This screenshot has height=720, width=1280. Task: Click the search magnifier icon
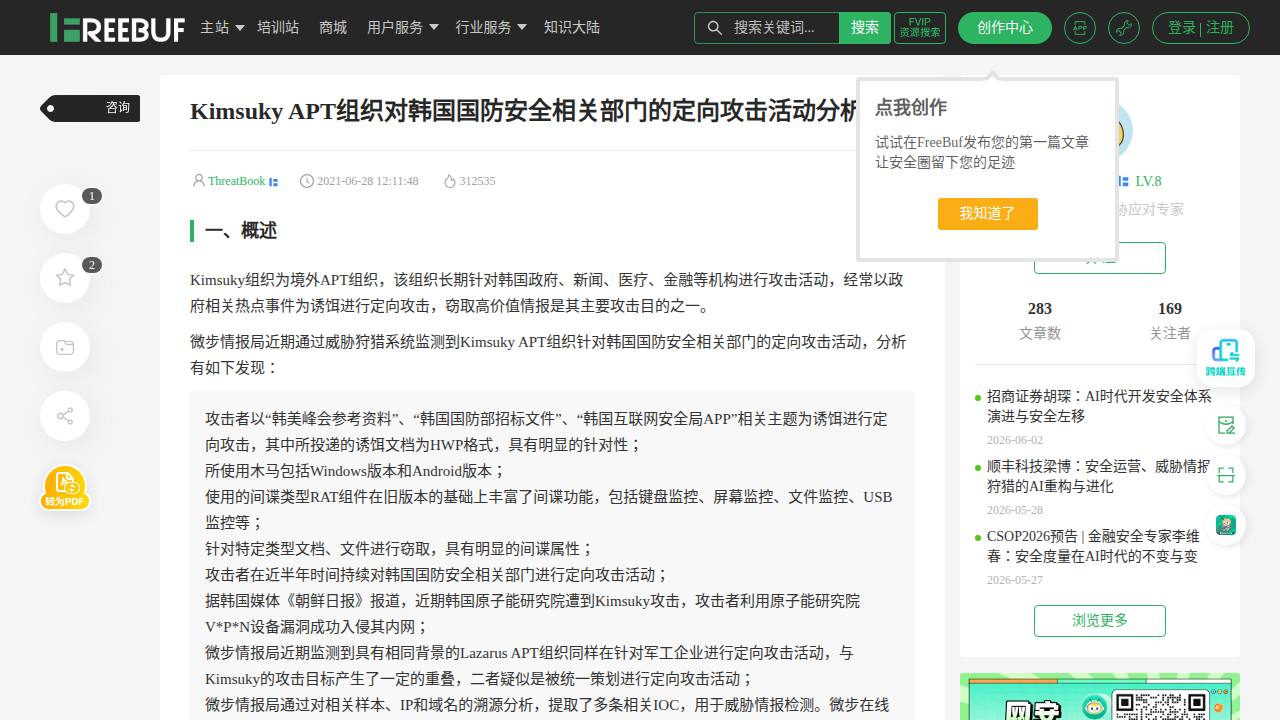[x=714, y=28]
